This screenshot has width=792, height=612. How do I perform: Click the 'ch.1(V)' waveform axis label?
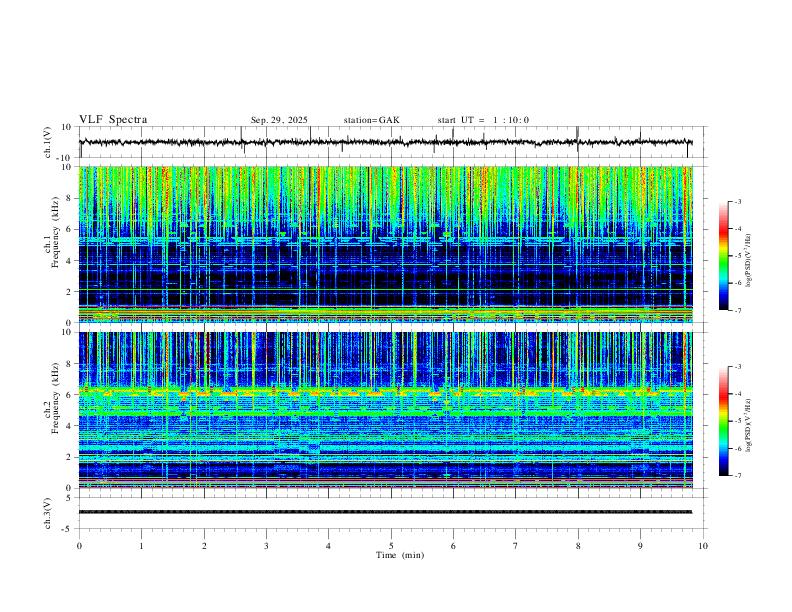tap(47, 142)
